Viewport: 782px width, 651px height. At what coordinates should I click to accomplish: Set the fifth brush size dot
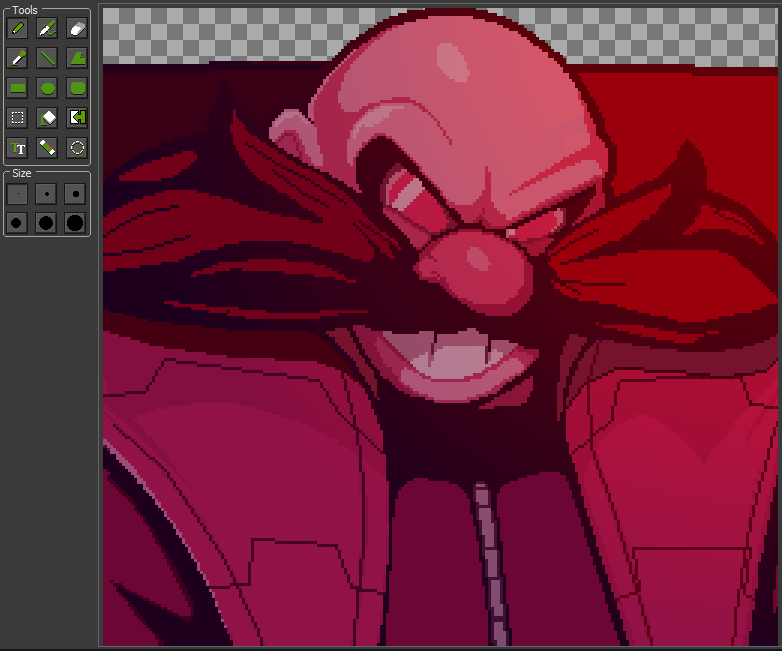[46, 223]
